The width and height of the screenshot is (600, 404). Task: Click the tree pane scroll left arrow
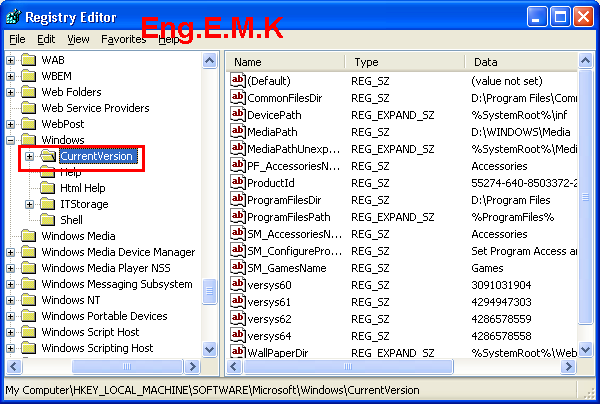(x=14, y=367)
